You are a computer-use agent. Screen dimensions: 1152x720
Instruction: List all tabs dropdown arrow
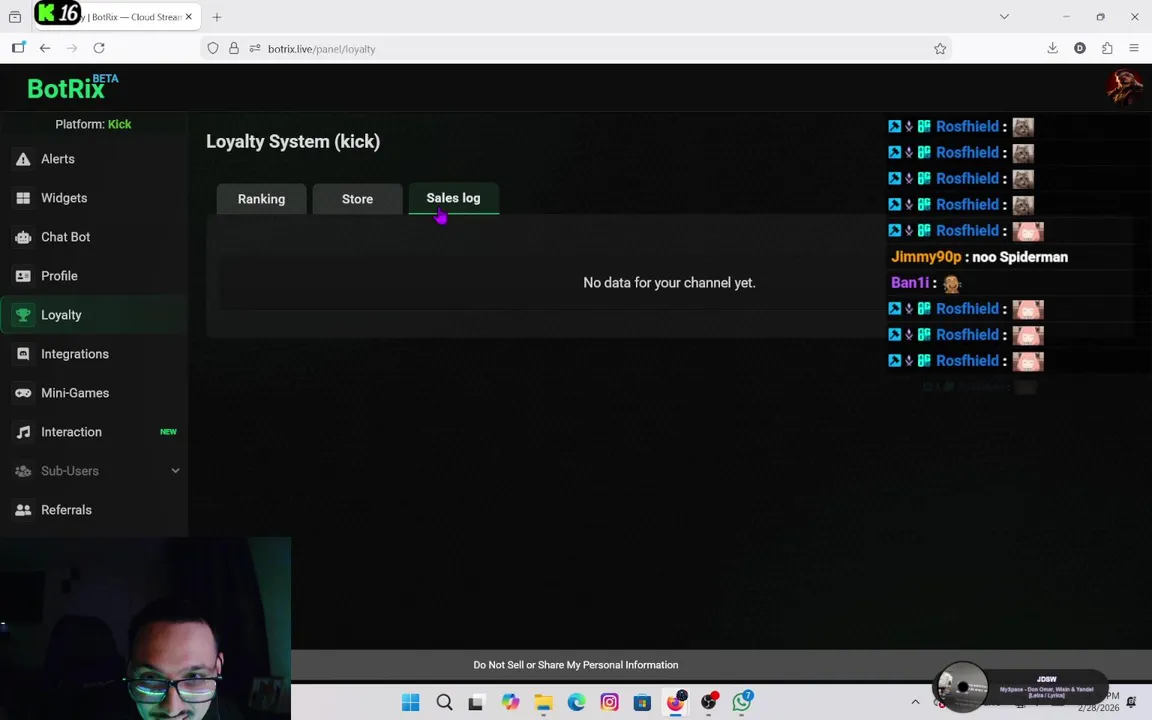click(1004, 16)
